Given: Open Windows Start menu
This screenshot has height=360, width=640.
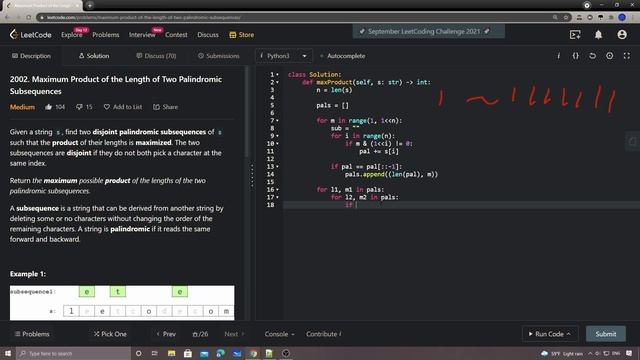Looking at the screenshot, I should click(x=8, y=353).
